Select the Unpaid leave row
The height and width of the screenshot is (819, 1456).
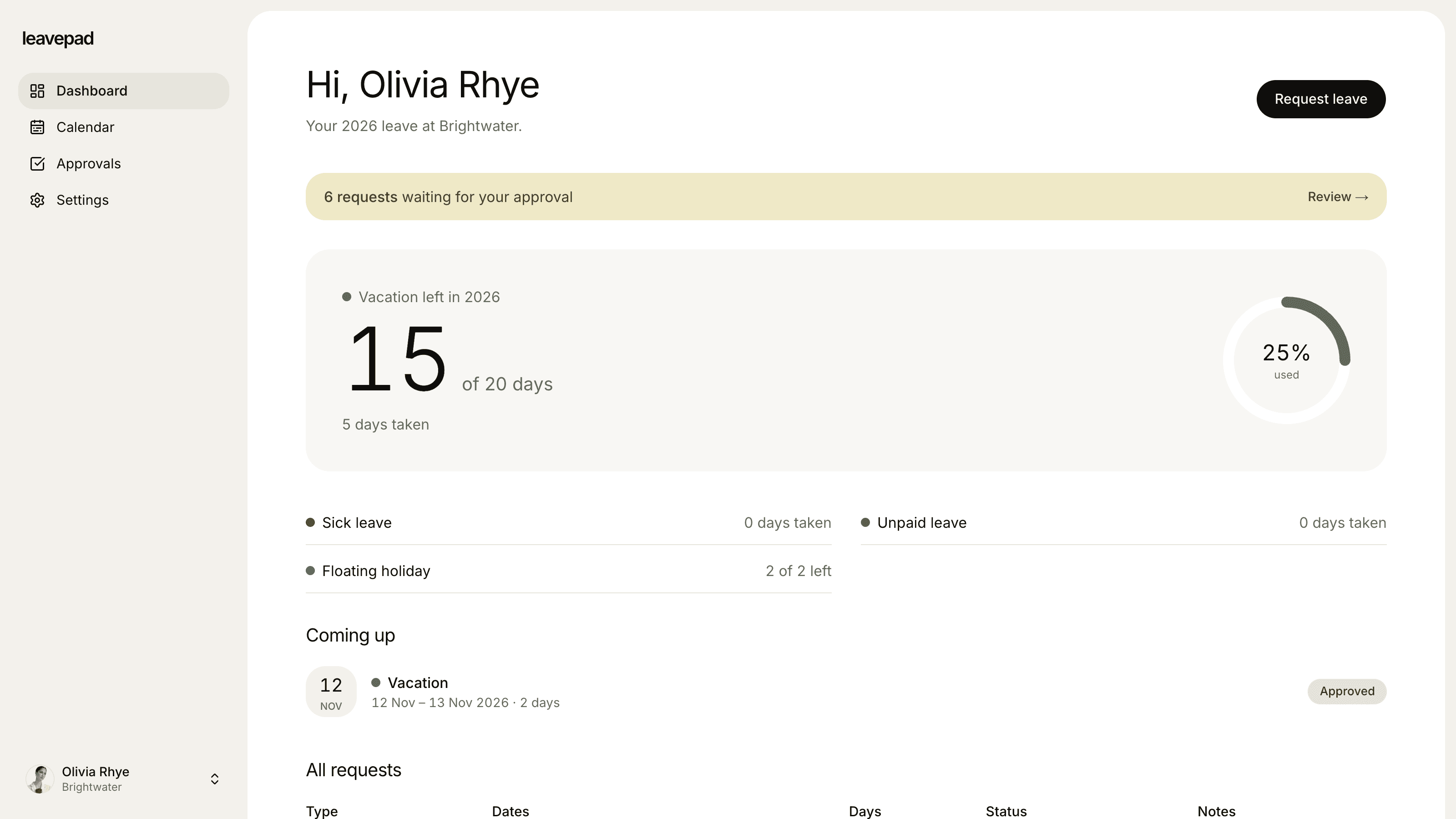click(x=1123, y=523)
